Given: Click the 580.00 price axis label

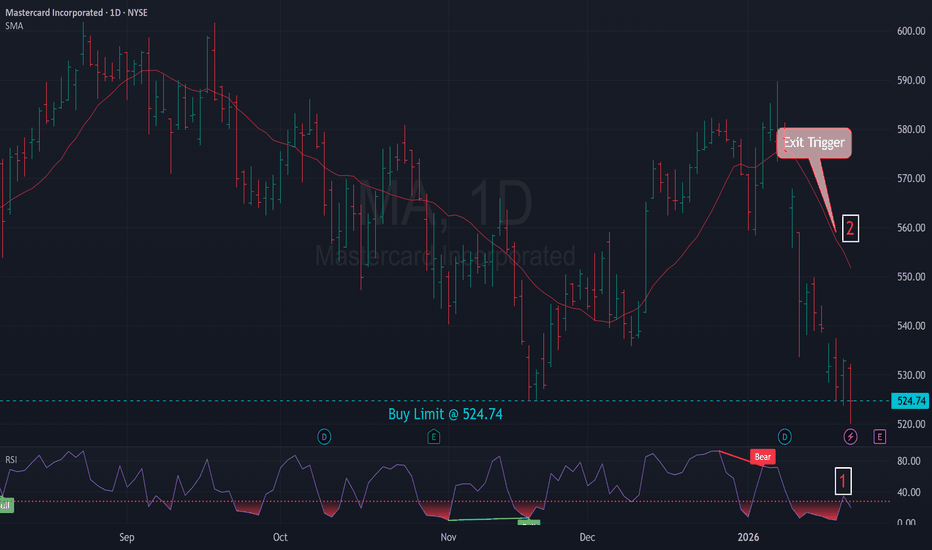Looking at the screenshot, I should (911, 129).
